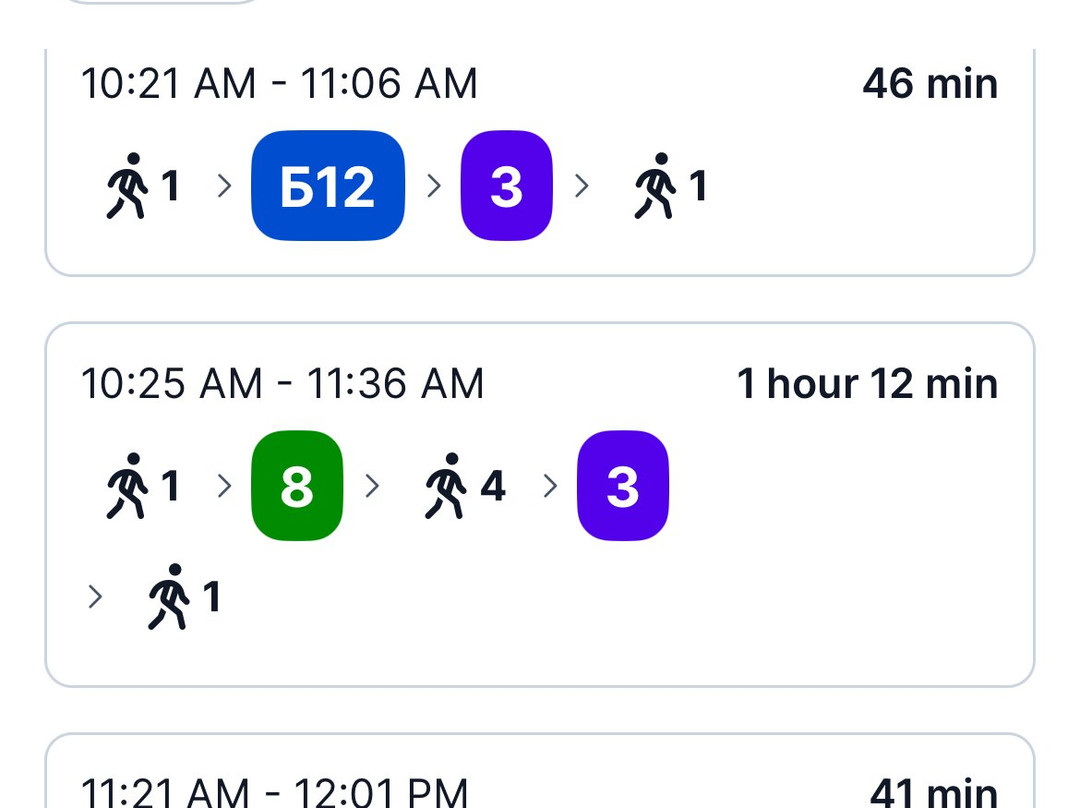Select the 11:21 AM - 12:01 PM departure

point(274,792)
